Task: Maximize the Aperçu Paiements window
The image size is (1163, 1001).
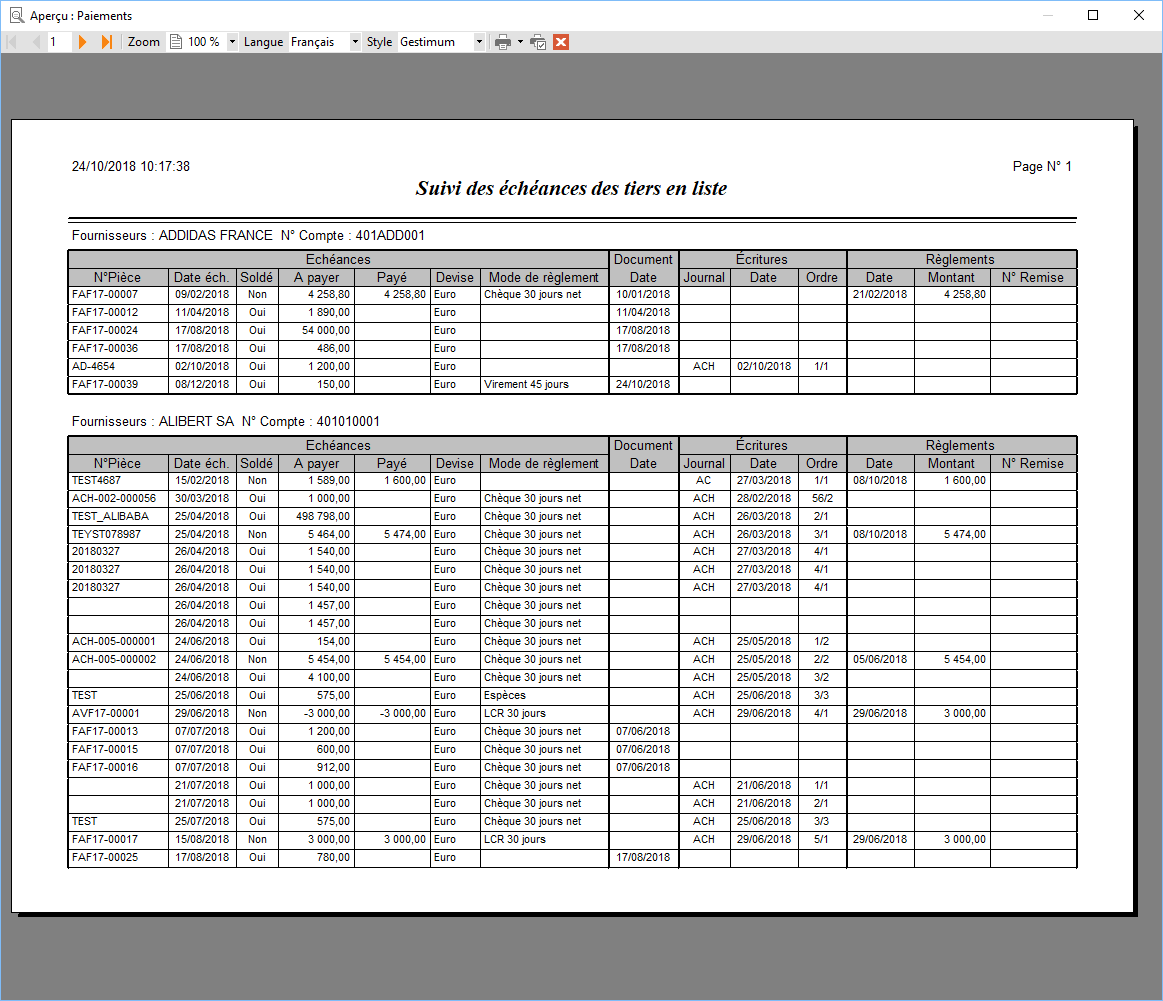Action: tap(1093, 15)
